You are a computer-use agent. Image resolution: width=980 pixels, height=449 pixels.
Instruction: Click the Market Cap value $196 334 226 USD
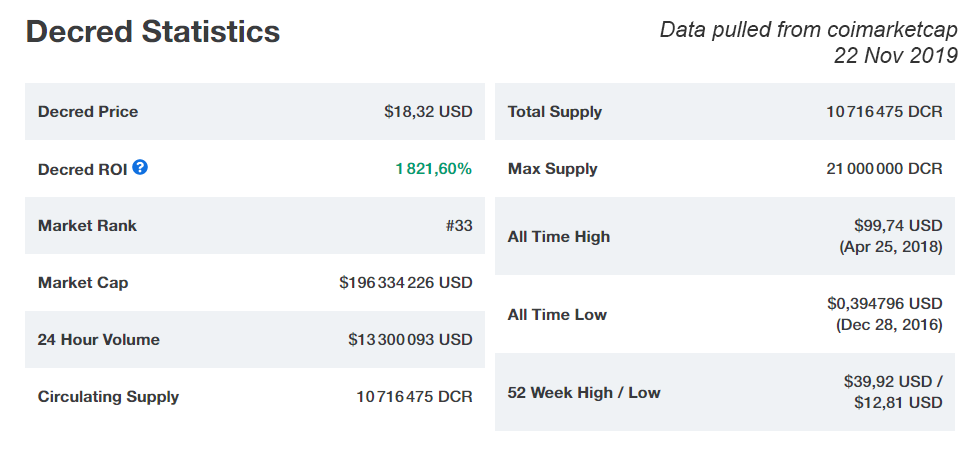click(406, 283)
